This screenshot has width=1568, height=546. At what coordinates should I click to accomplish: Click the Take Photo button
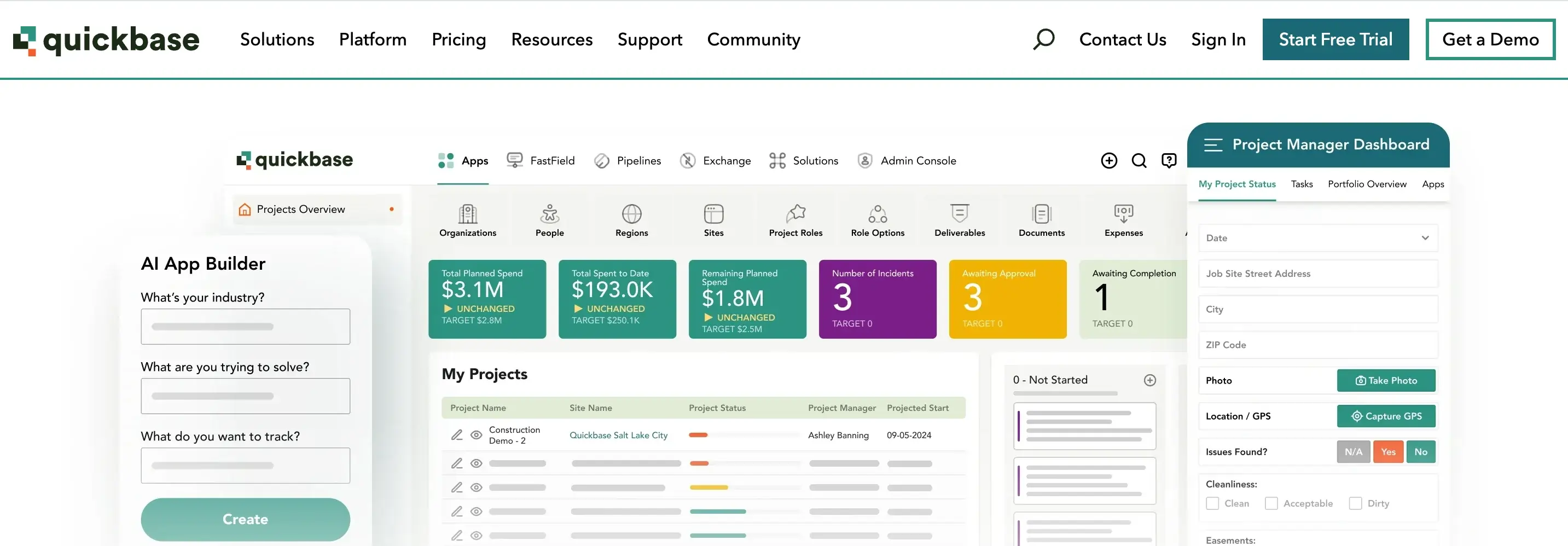[x=1386, y=380]
